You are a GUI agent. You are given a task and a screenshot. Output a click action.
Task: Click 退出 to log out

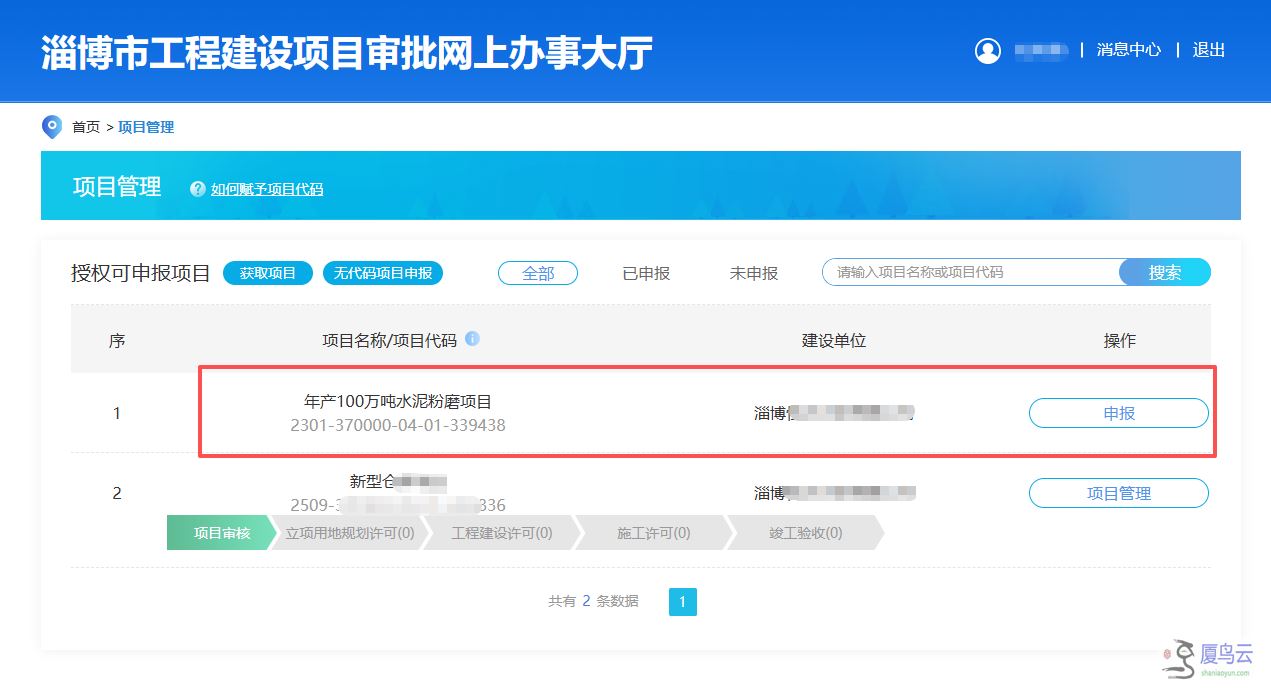[x=1208, y=50]
